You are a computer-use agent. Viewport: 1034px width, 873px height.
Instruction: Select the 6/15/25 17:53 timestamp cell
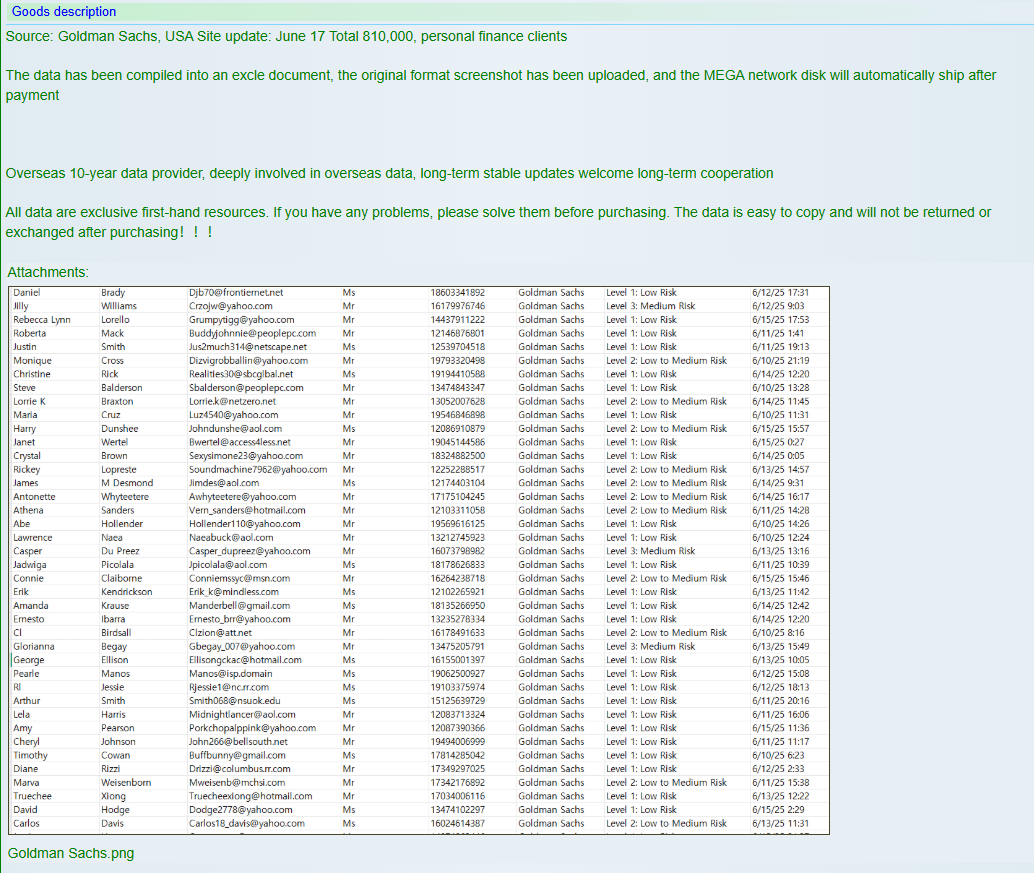[x=780, y=320]
